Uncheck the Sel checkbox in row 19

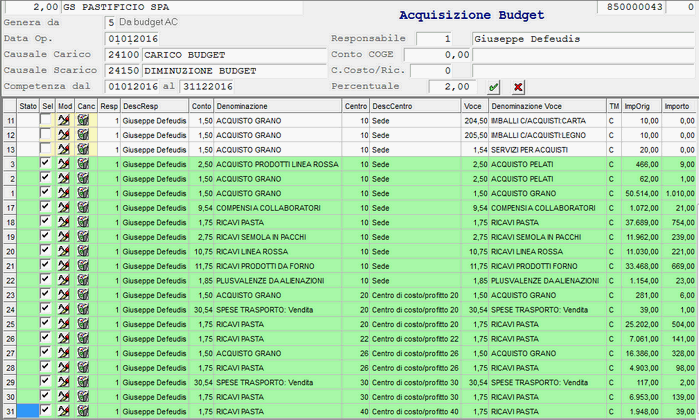coord(45,236)
